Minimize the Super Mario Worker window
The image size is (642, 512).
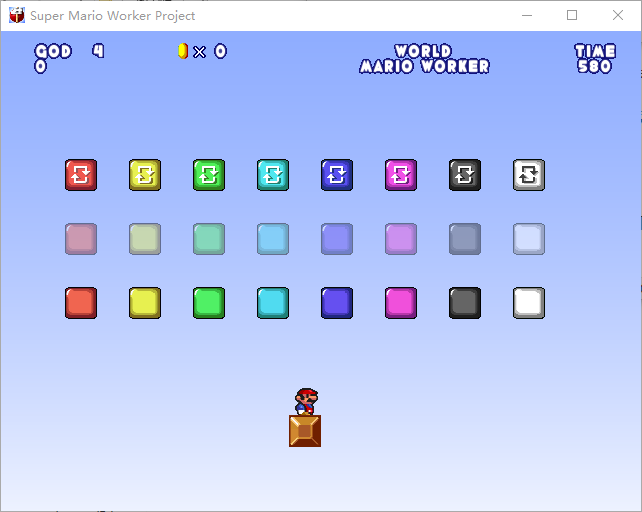(527, 16)
